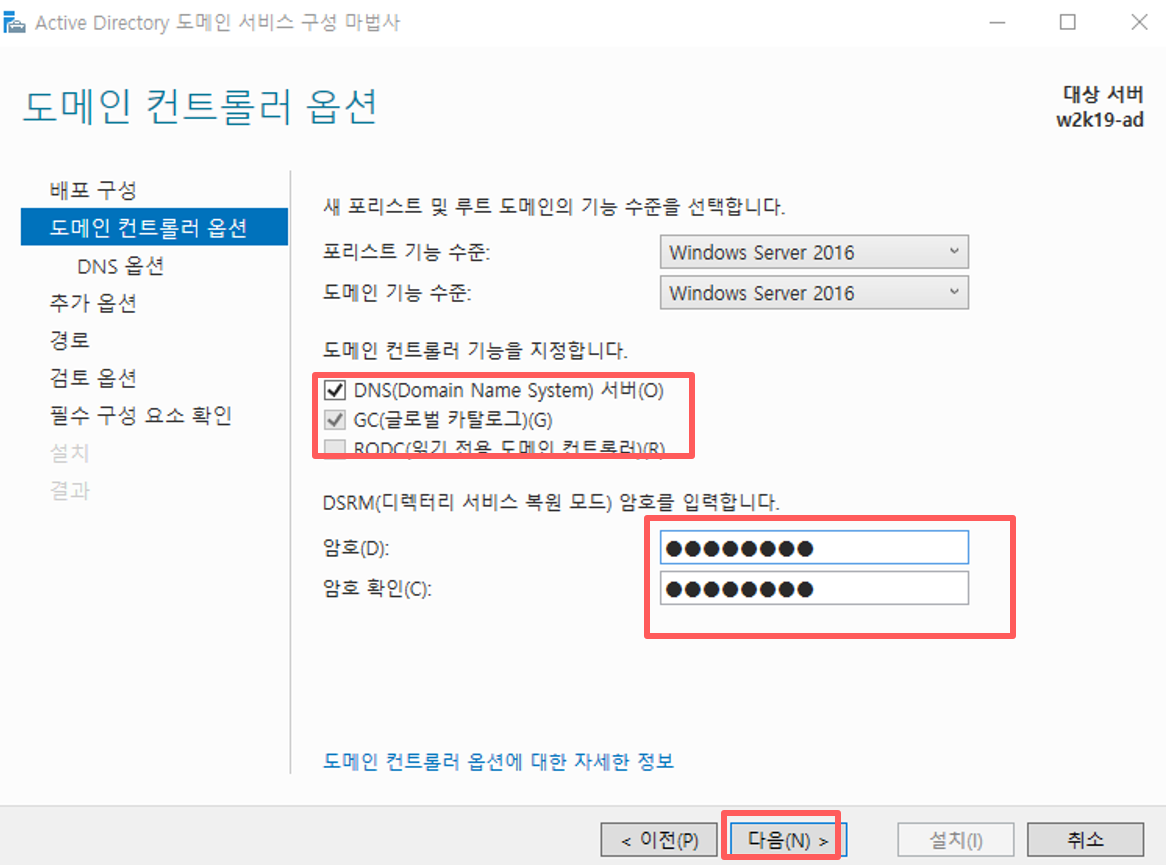Image resolution: width=1166 pixels, height=865 pixels.
Task: Go to 필수 구성 요소 확인 step
Action: [x=141, y=414]
